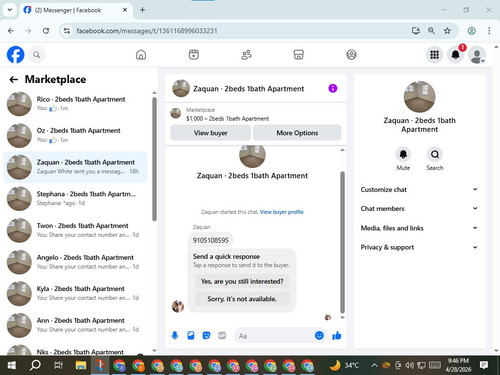Open Ann 2beds 1bath Apartment chat
Image resolution: width=500 pixels, height=375 pixels.
[x=75, y=325]
